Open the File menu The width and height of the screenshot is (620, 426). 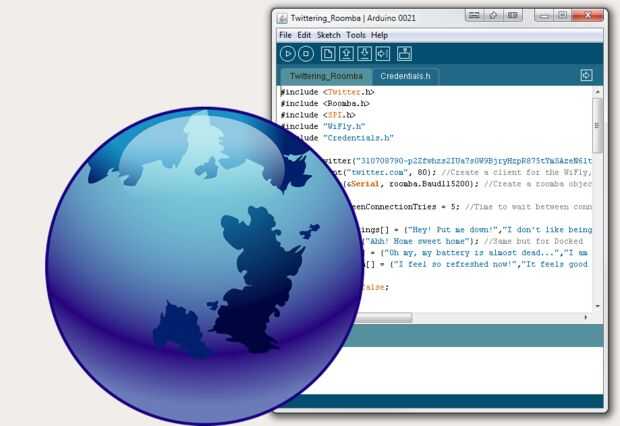[285, 35]
